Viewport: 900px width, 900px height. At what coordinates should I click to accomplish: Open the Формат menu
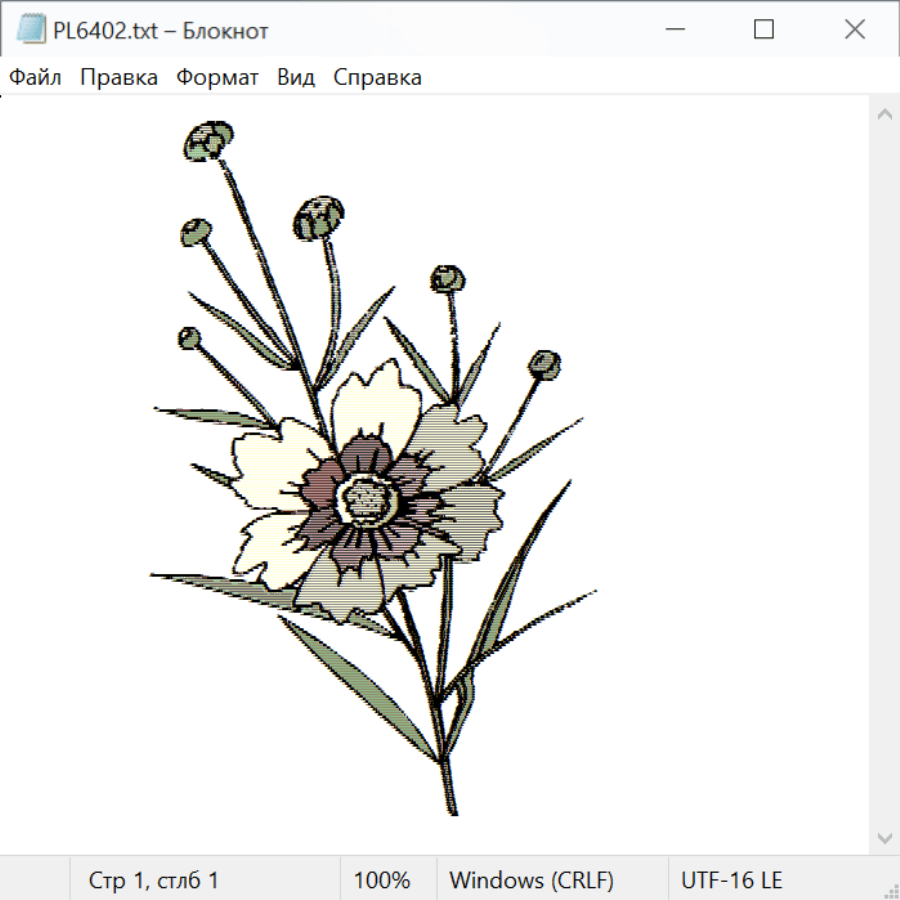[217, 77]
